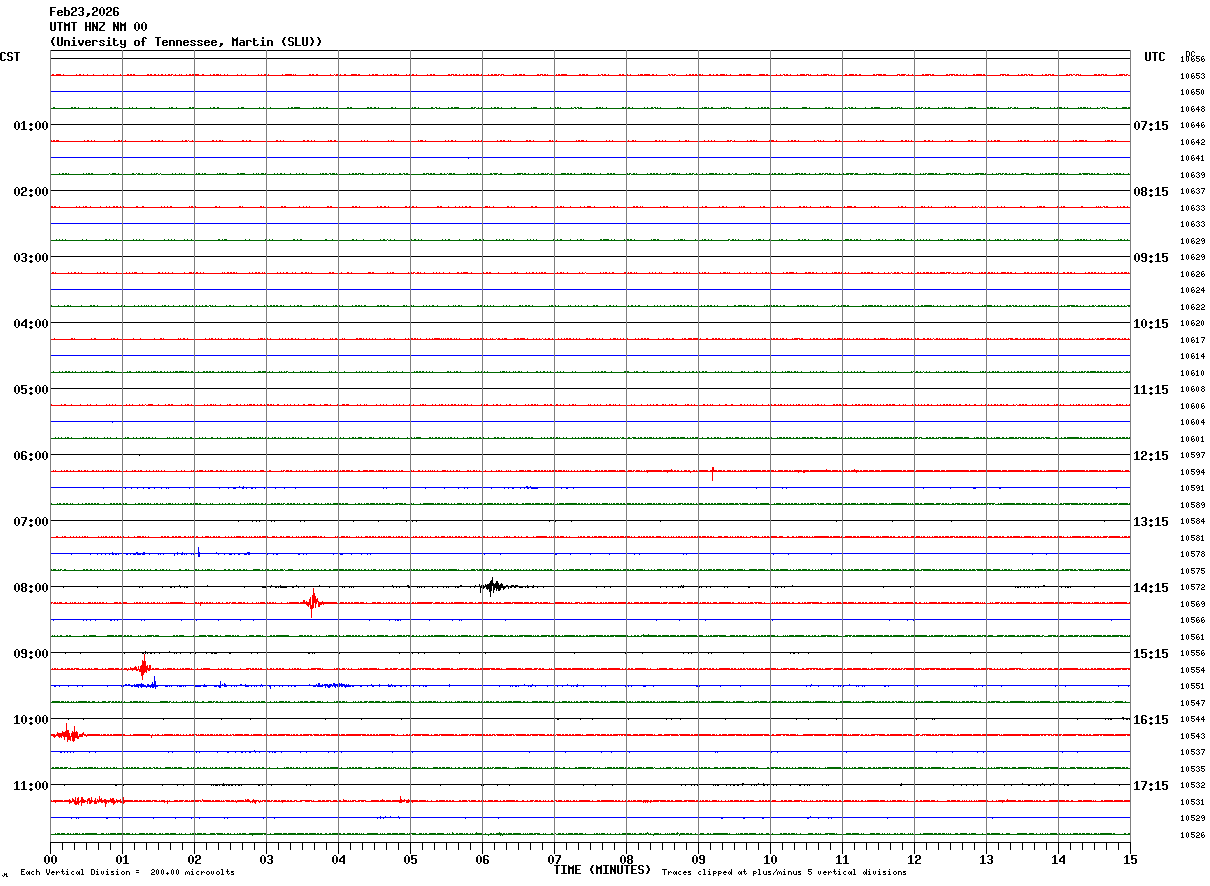This screenshot has height=886, width=1210.
Task: Select the 09:00 CST time label
Action: [30, 654]
